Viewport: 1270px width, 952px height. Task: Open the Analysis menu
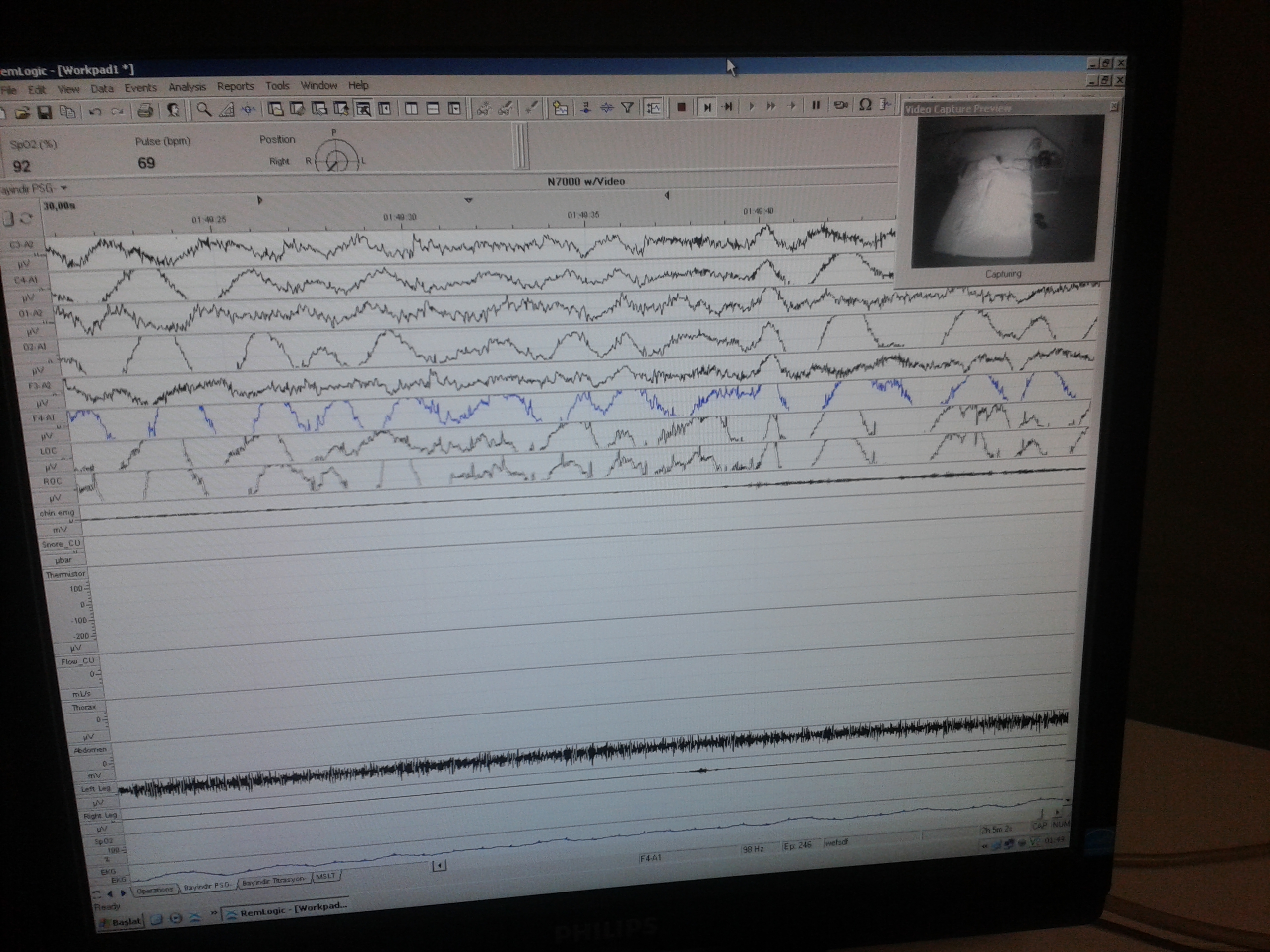coord(187,87)
